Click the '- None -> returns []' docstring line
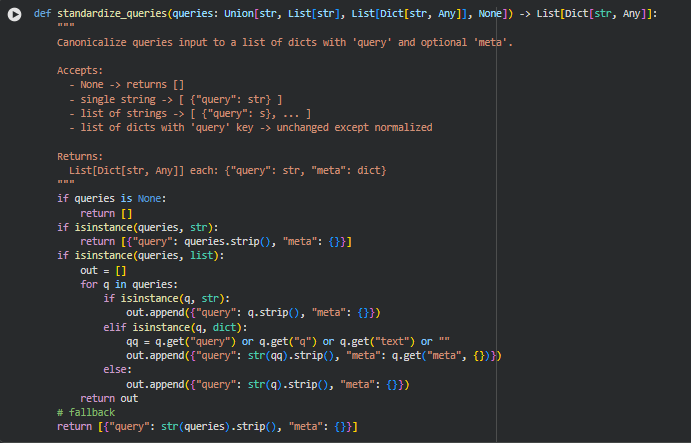This screenshot has height=443, width=691. (x=129, y=86)
